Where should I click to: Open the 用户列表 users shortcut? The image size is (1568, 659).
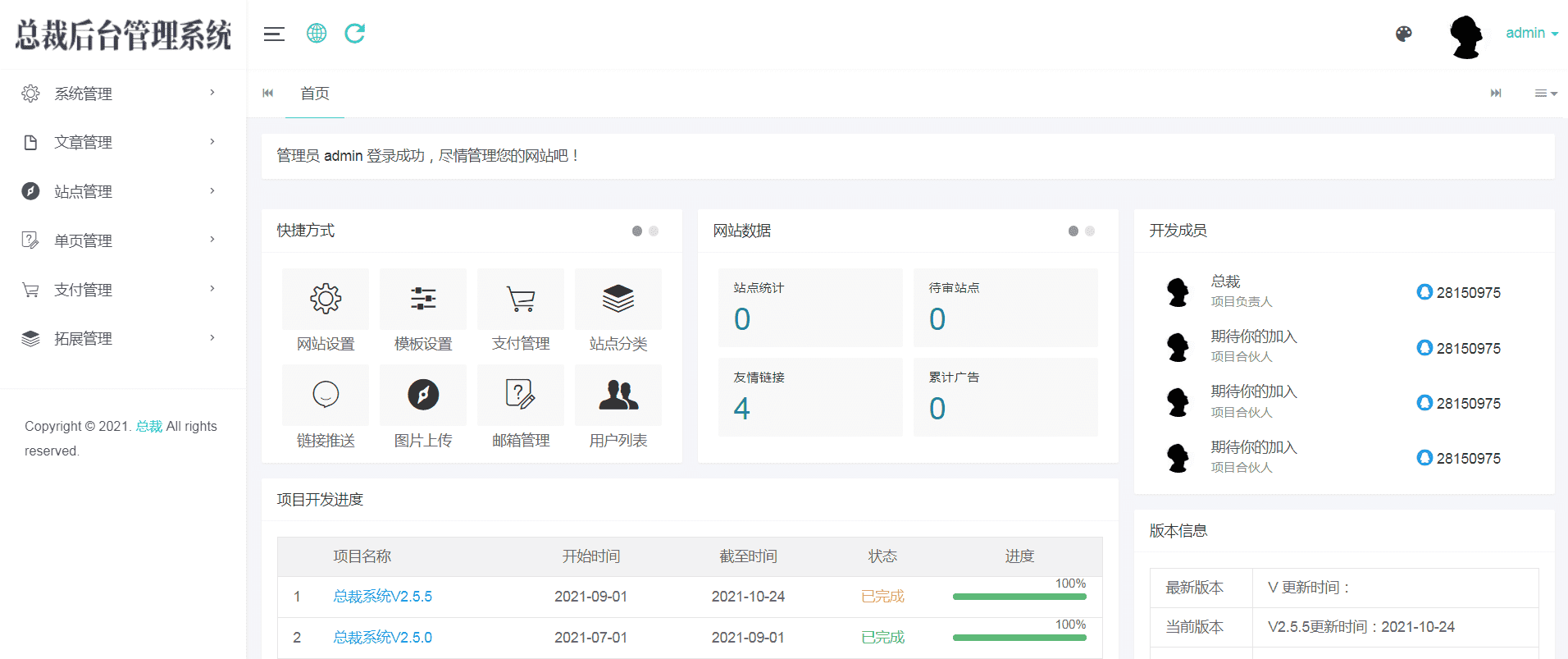click(618, 395)
